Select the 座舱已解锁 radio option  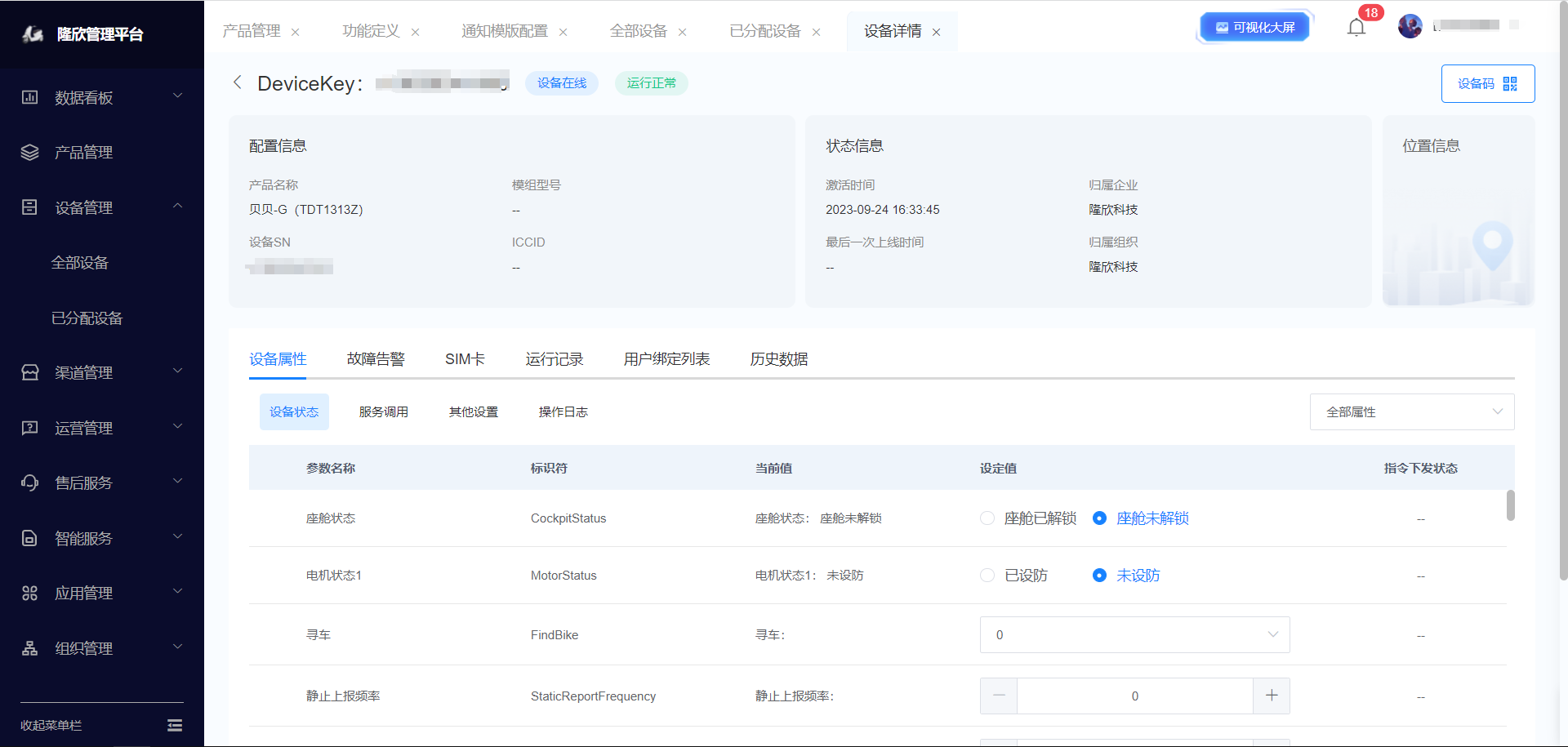(987, 518)
